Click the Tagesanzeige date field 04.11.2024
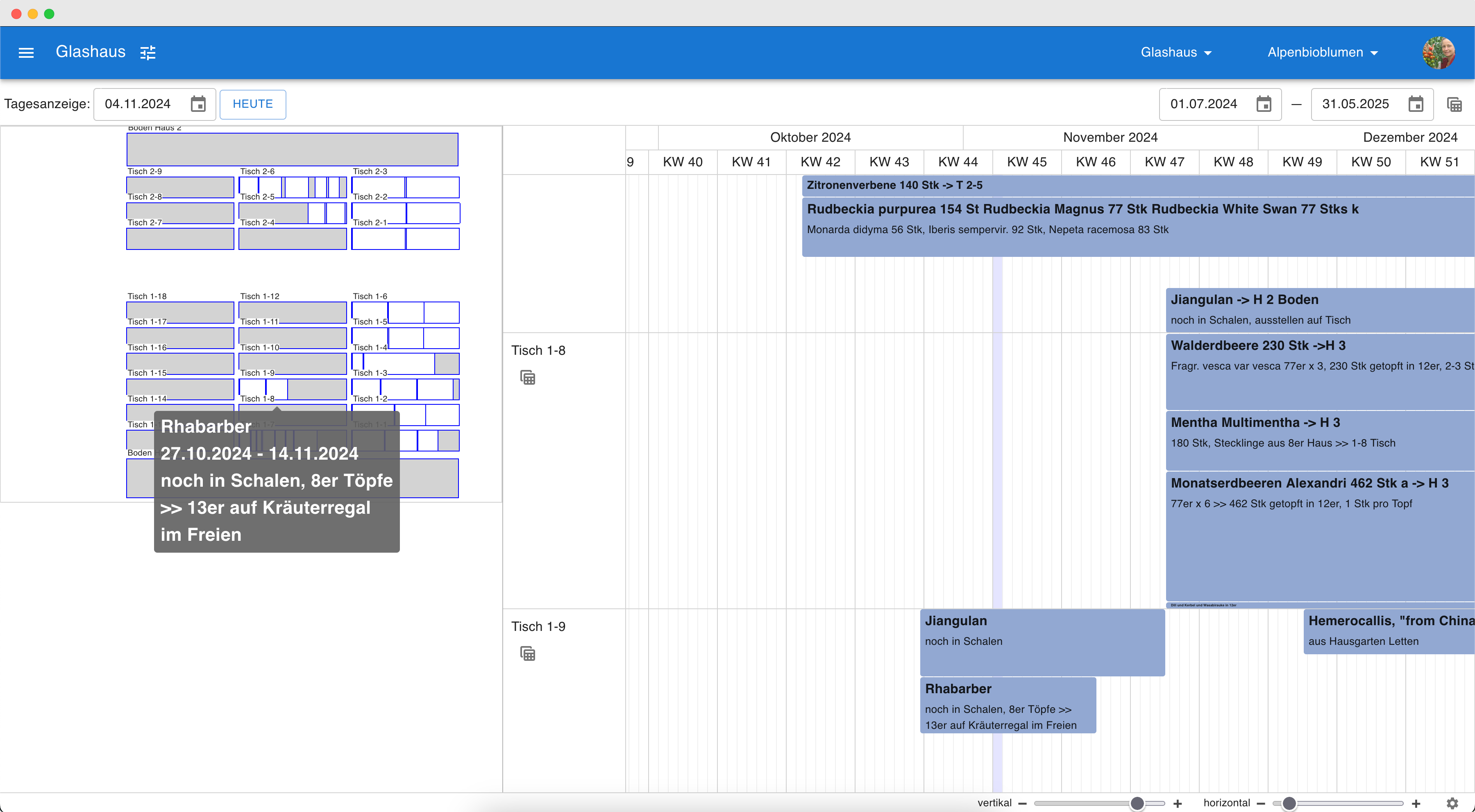The image size is (1475, 812). (x=138, y=104)
